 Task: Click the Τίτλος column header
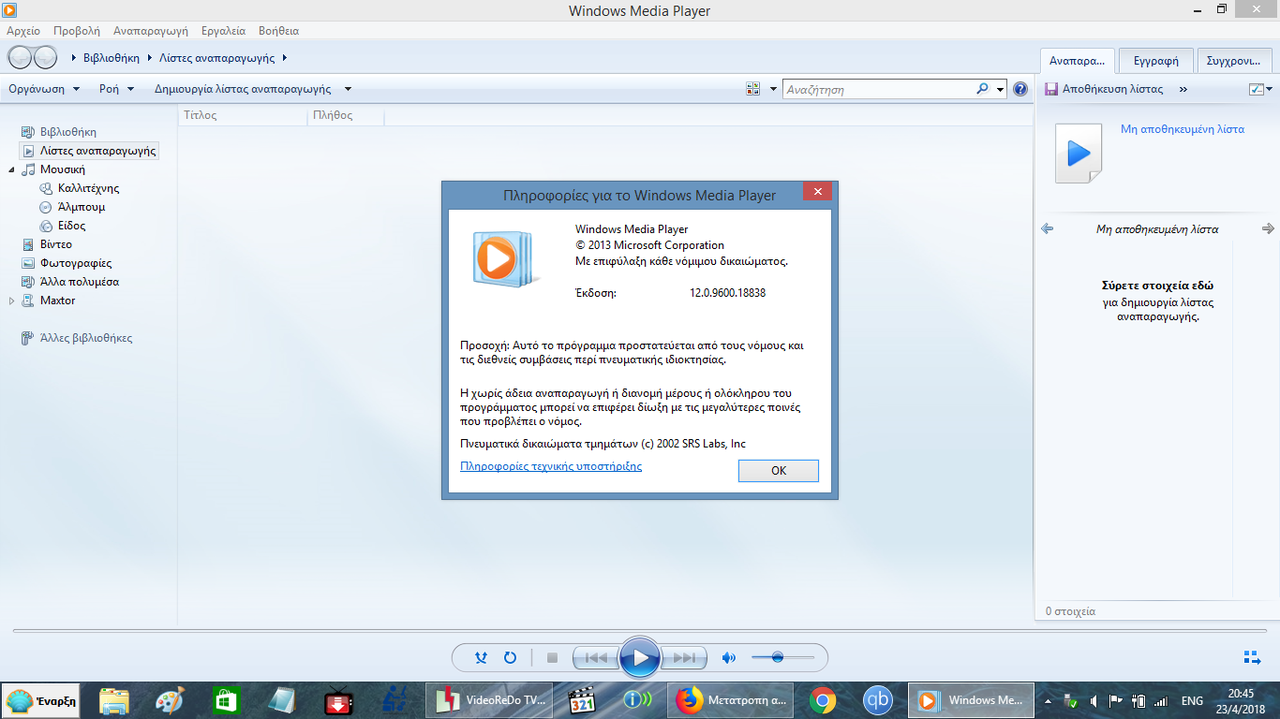(243, 115)
